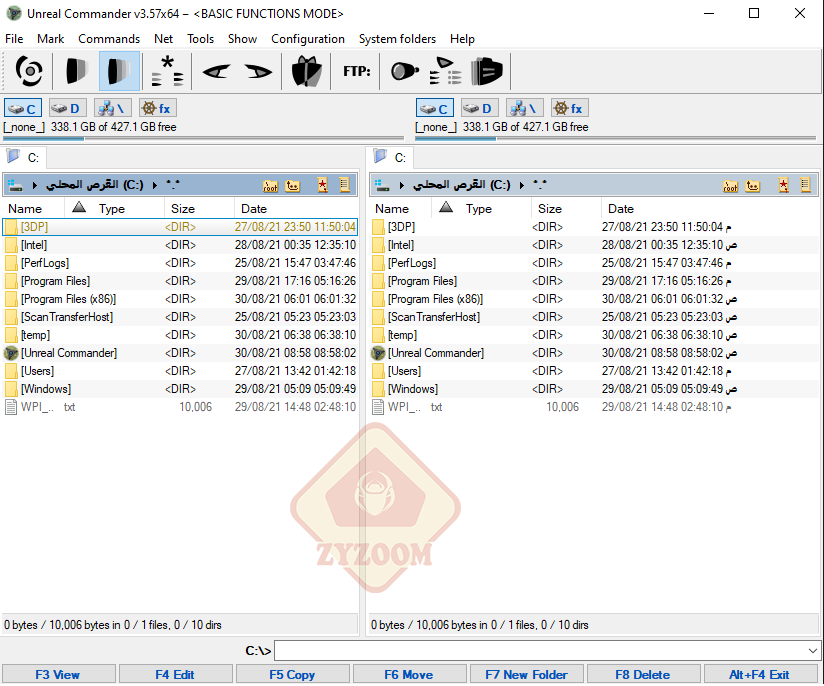
Task: Select drive C in the right panel
Action: [435, 108]
